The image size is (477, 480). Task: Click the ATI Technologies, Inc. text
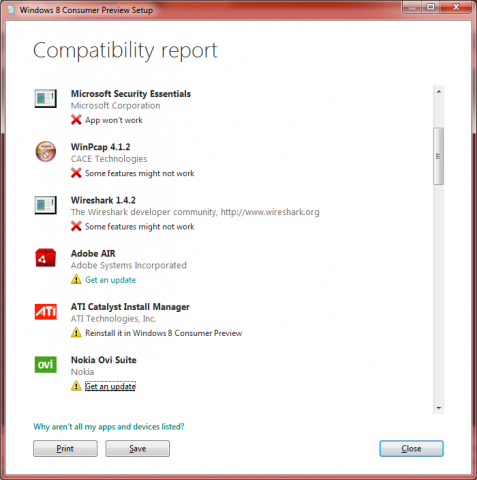point(113,319)
